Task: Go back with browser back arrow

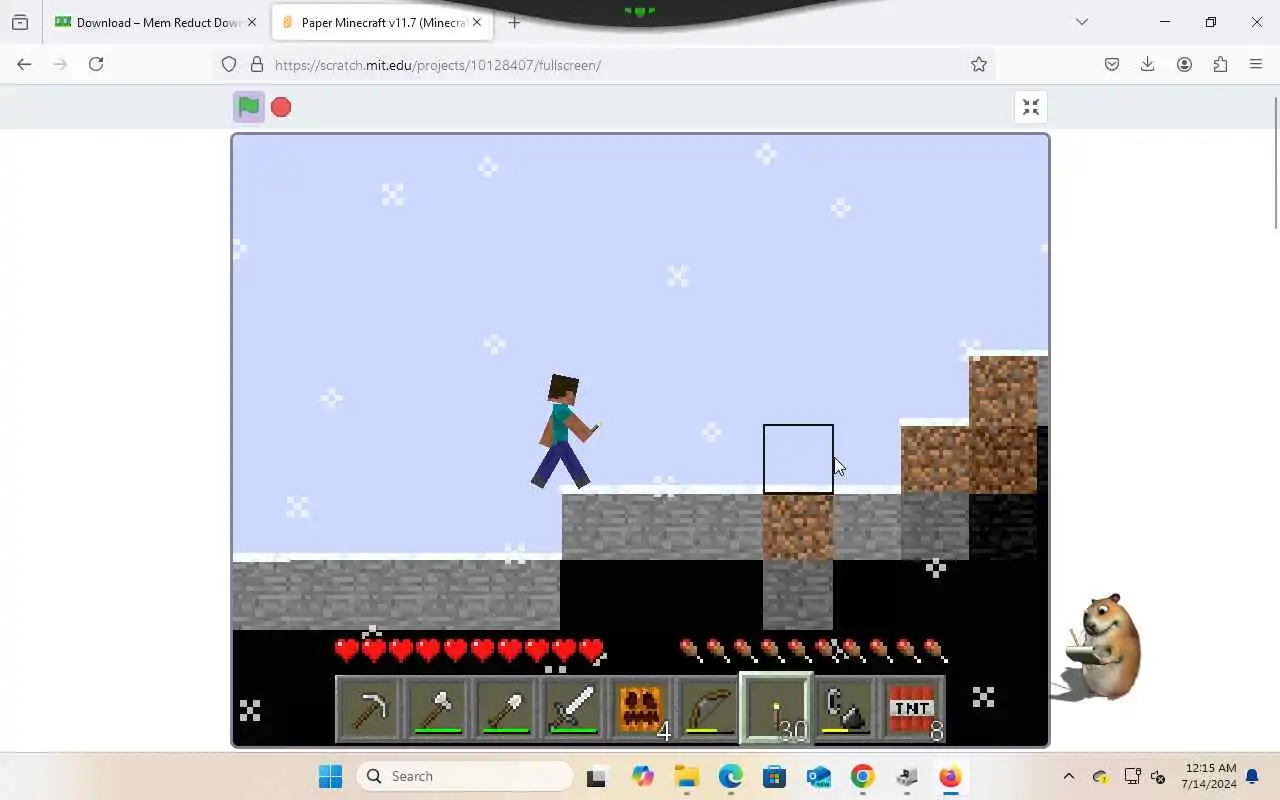Action: (24, 64)
